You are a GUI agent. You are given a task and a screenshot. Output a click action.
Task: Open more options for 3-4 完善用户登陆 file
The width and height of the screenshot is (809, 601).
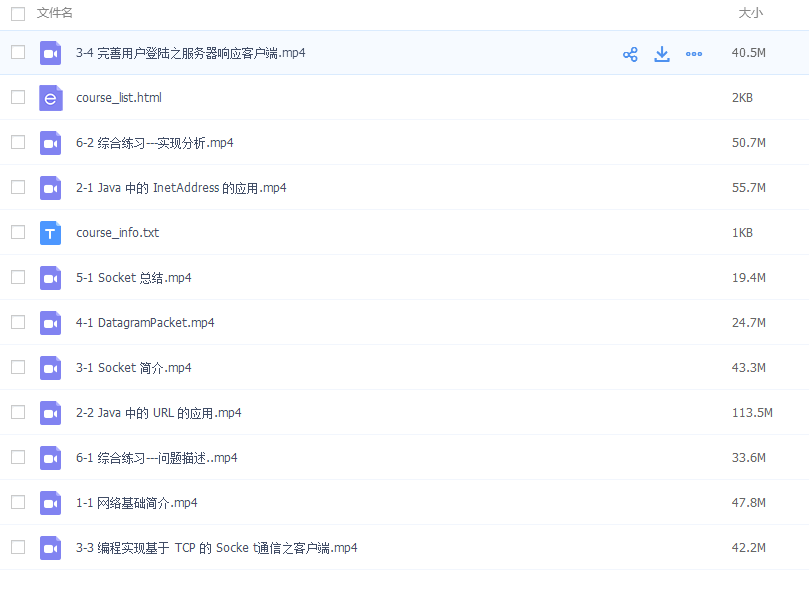694,54
